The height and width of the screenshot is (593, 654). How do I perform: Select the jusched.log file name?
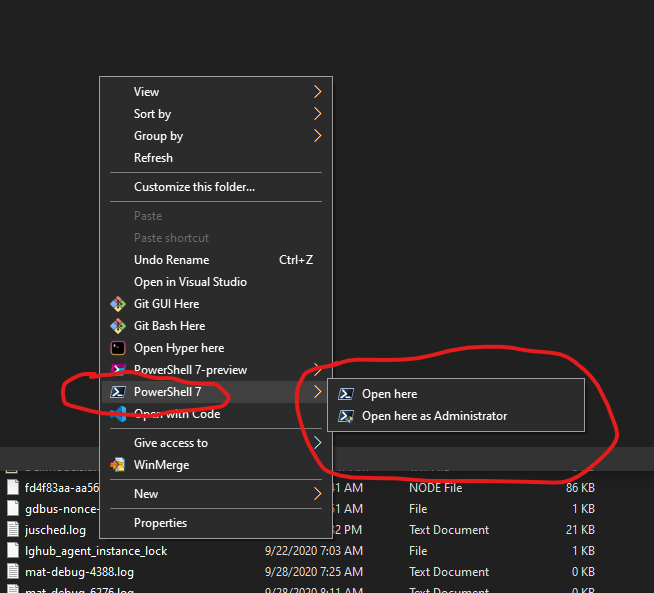(x=55, y=530)
